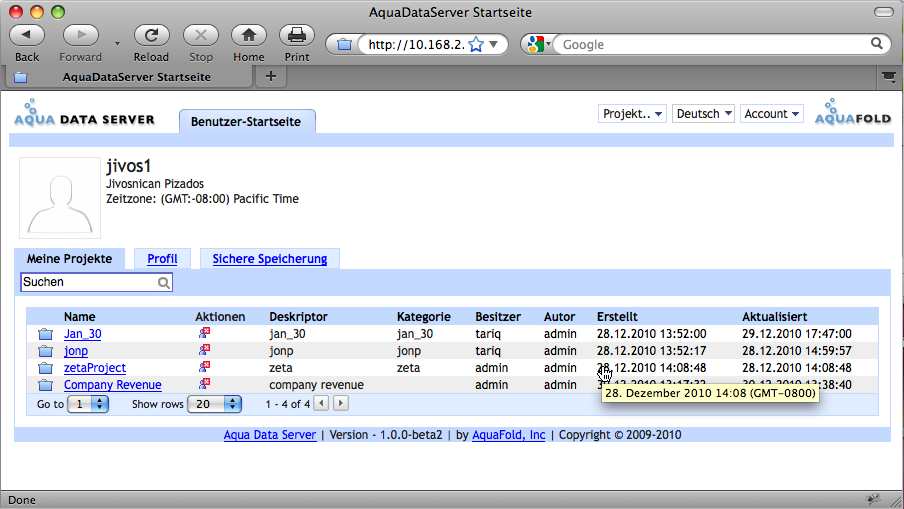Open the Sichere Speicherung tab
This screenshot has height=509, width=904.
point(270,259)
